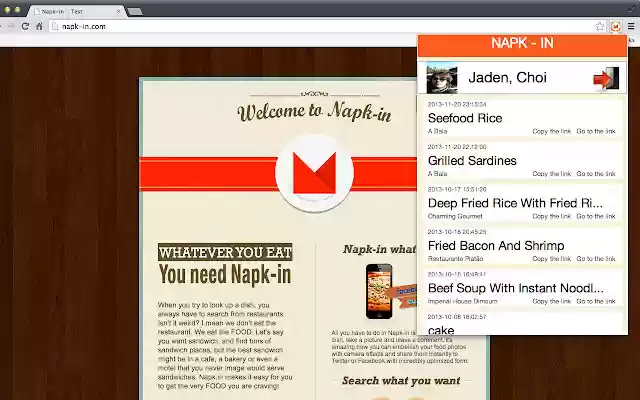Go to the link for Deep Fried Rice
This screenshot has width=640, height=400.
click(x=596, y=216)
